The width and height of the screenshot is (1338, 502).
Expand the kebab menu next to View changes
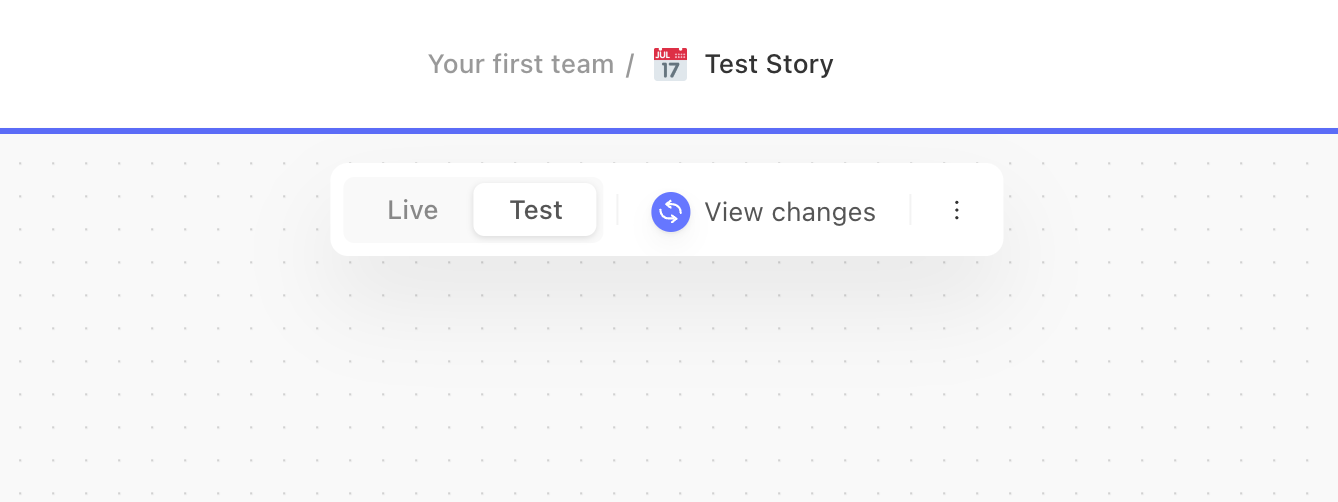[x=957, y=210]
